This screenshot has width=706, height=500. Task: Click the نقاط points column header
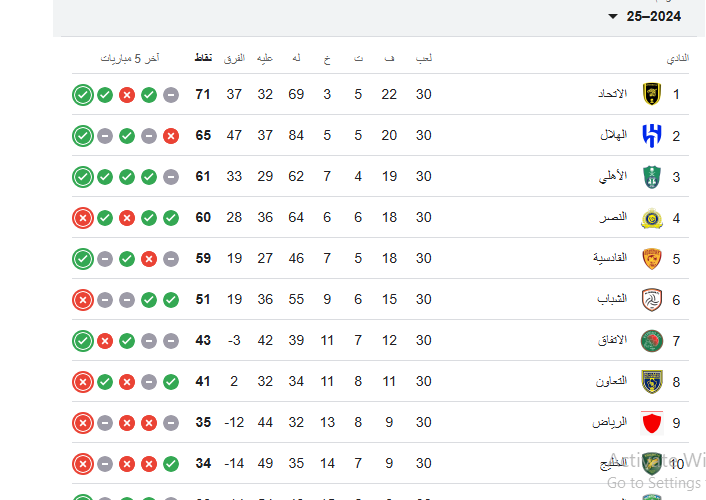coord(203,58)
